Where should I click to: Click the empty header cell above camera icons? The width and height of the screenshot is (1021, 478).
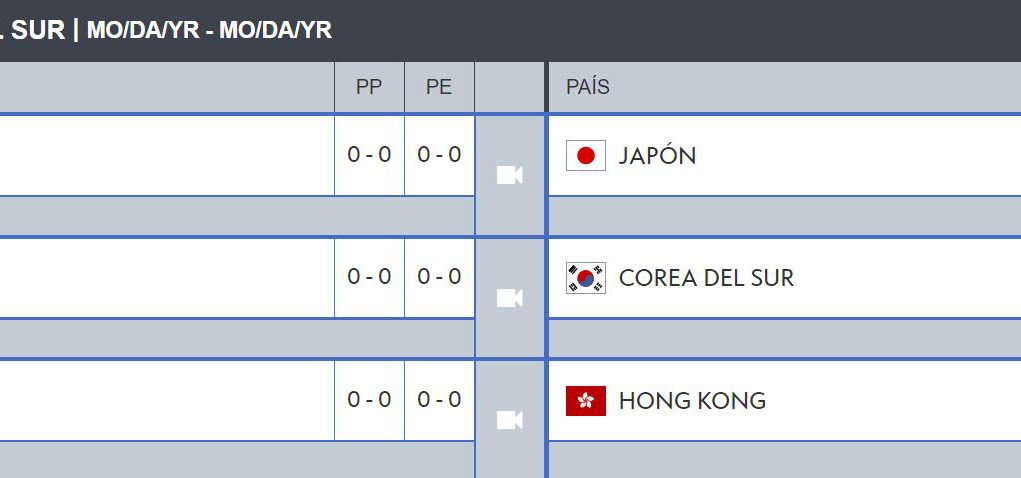pyautogui.click(x=509, y=87)
